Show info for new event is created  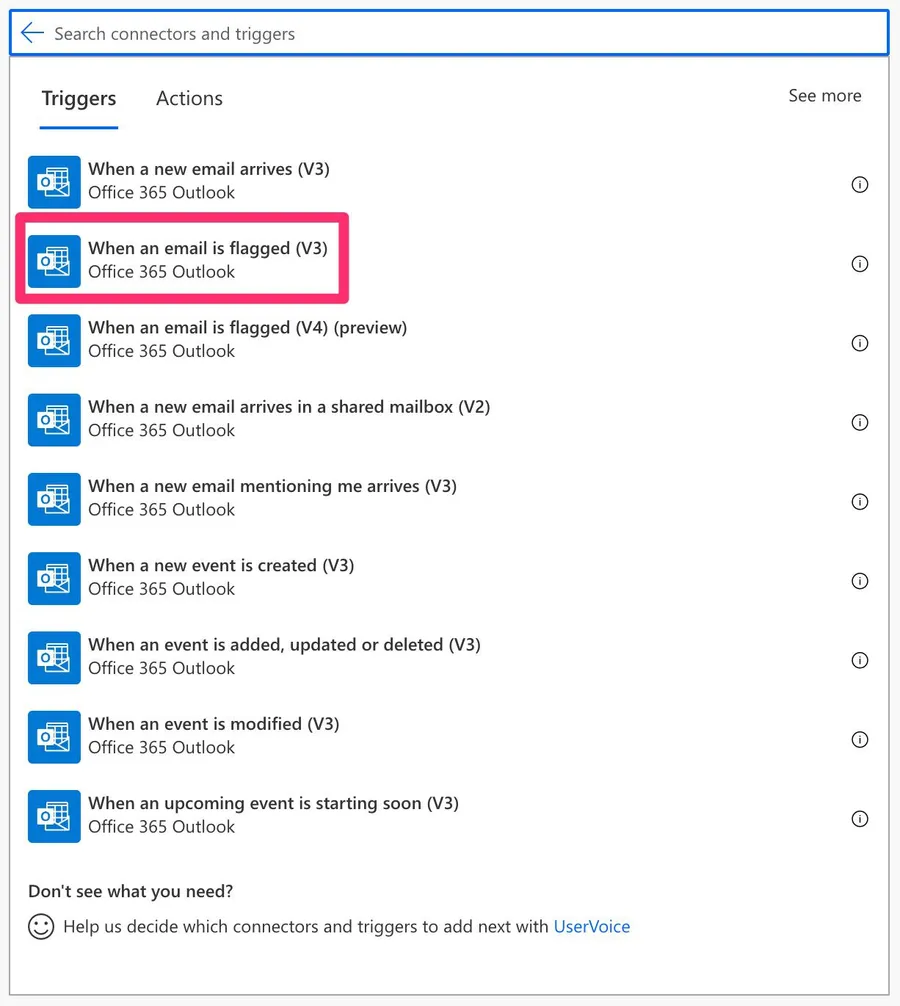pos(859,581)
